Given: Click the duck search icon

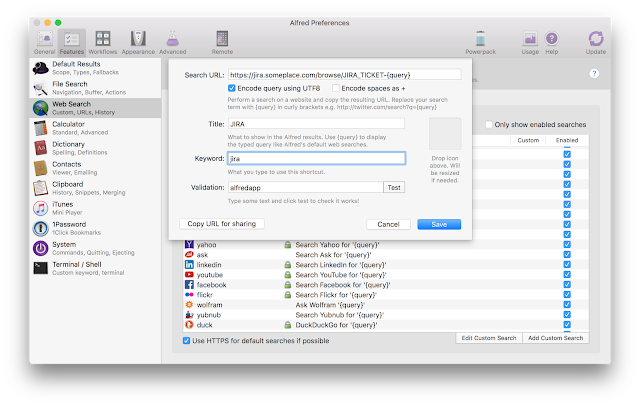Looking at the screenshot, I should click(x=189, y=324).
